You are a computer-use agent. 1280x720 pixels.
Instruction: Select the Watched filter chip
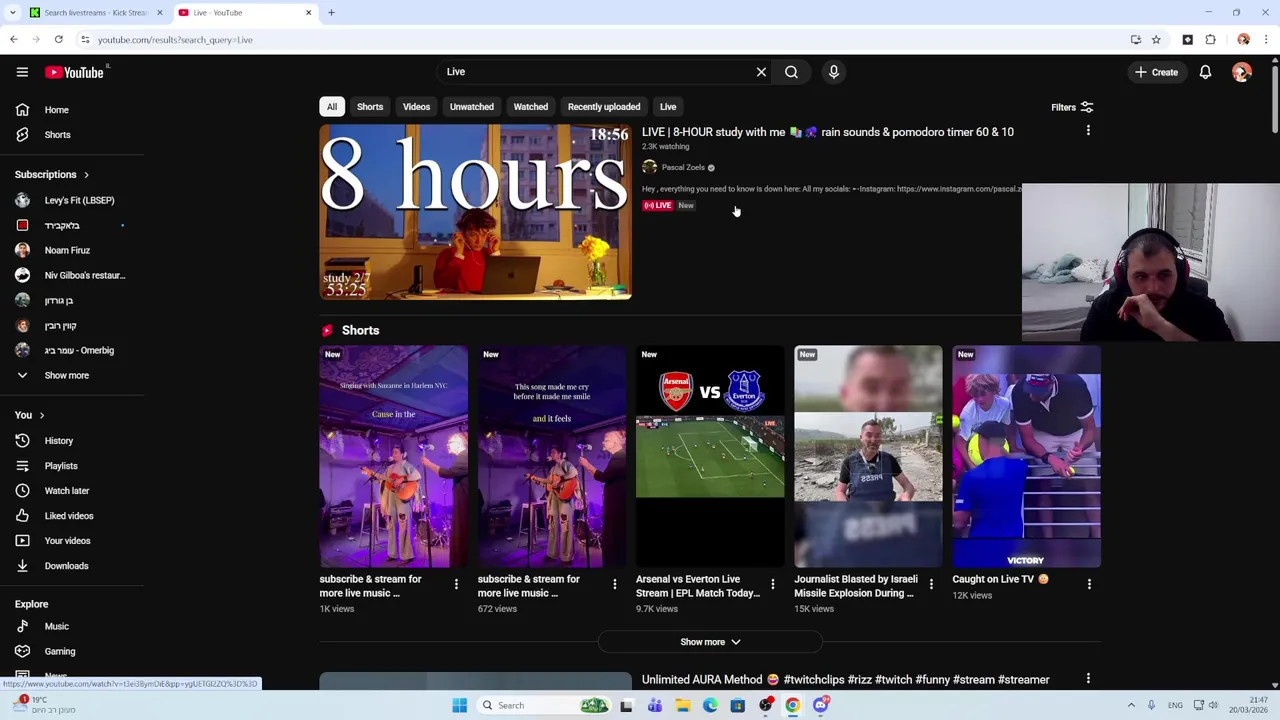pos(531,107)
